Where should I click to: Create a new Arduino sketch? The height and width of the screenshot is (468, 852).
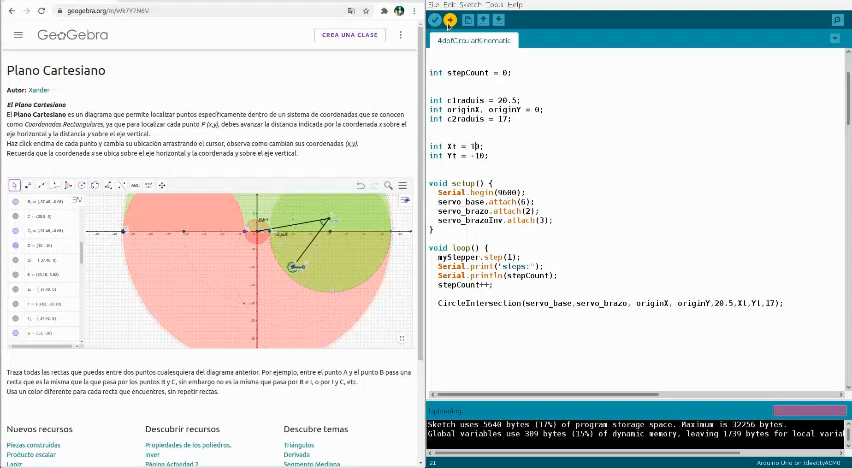[x=468, y=20]
